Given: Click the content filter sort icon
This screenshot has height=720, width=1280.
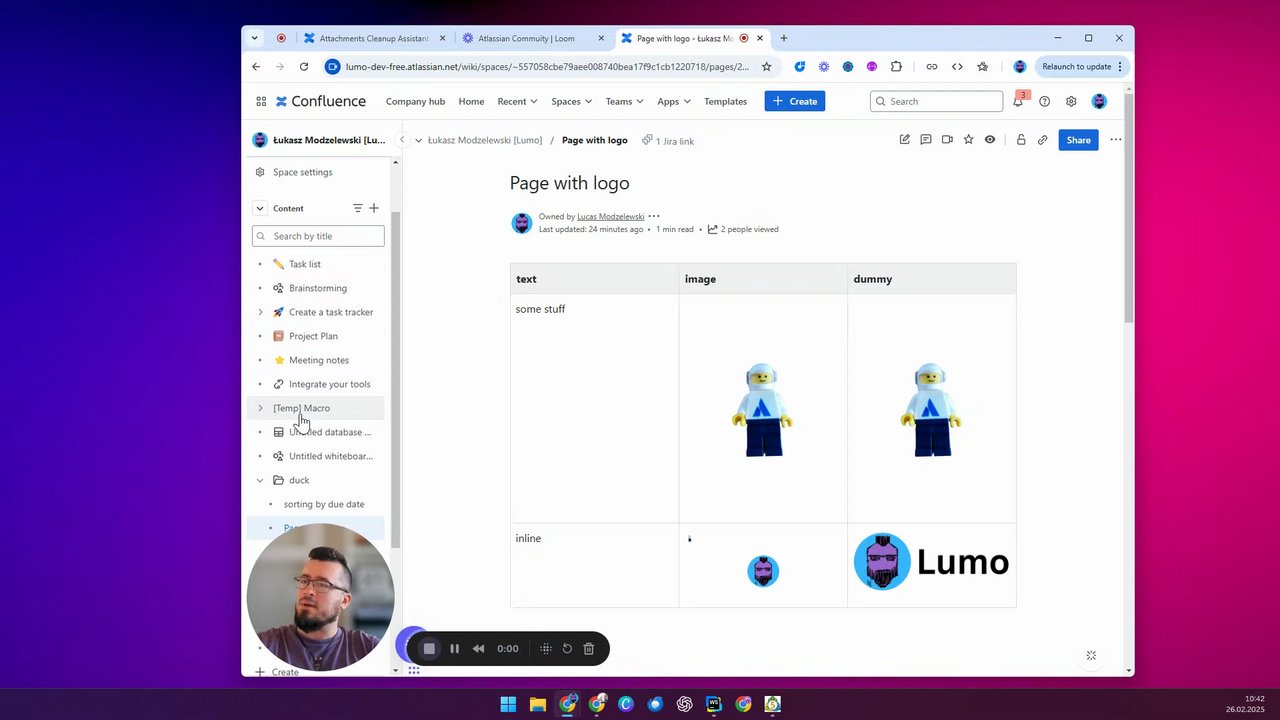Looking at the screenshot, I should coord(357,208).
